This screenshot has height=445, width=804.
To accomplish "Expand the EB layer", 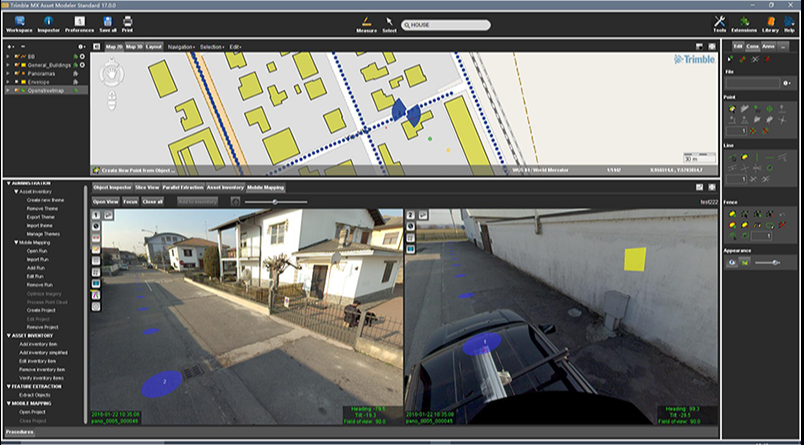I will click(x=8, y=56).
